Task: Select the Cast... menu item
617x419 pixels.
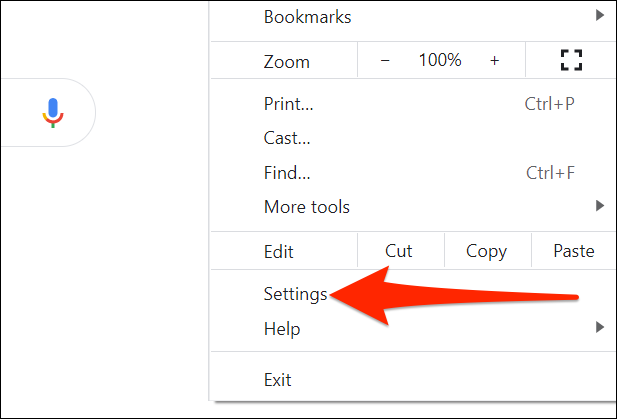Action: pos(287,138)
